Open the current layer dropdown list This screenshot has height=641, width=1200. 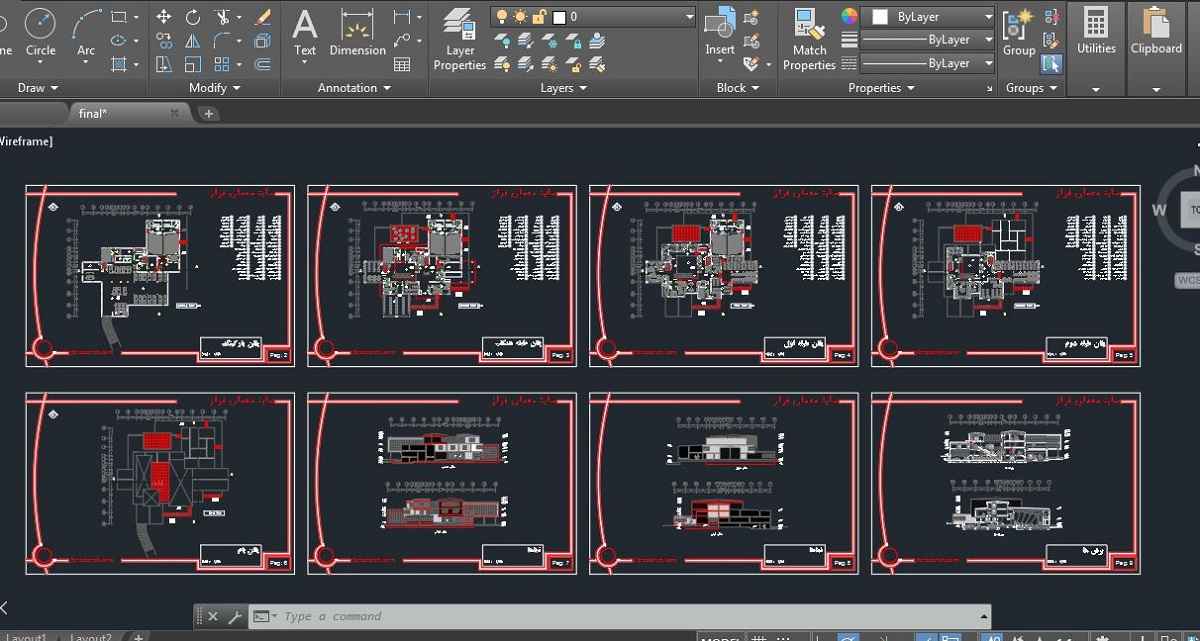point(593,17)
